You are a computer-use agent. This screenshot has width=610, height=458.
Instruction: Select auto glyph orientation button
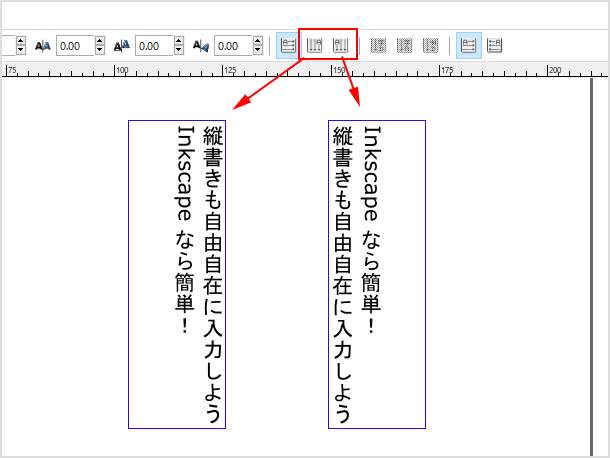(x=379, y=46)
